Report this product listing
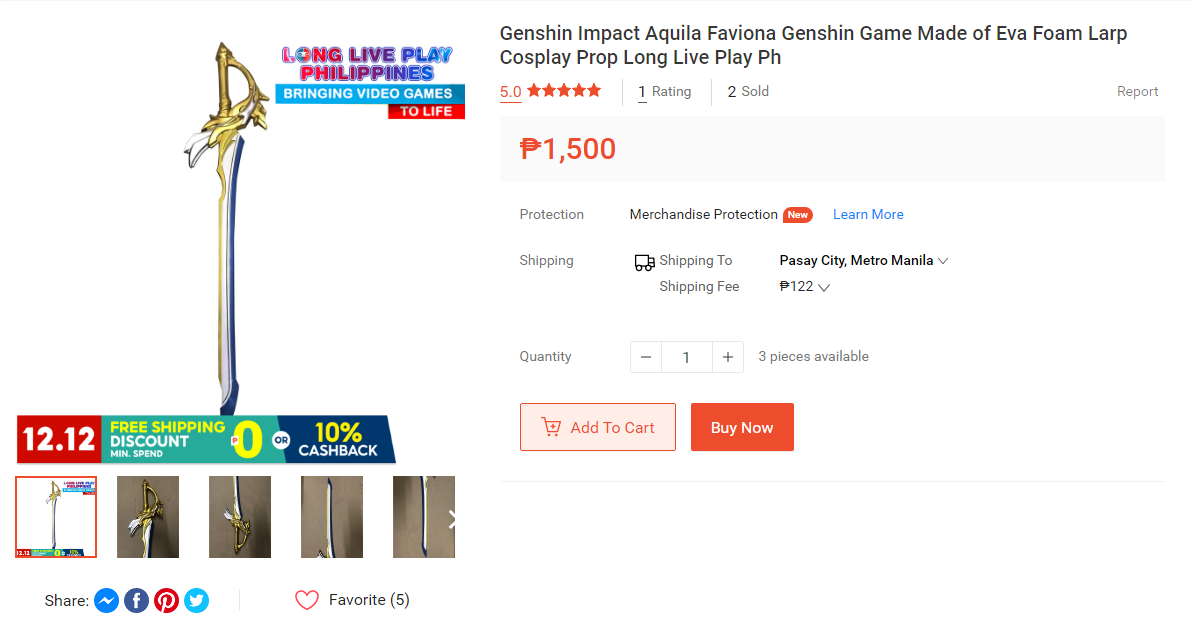This screenshot has height=625, width=1193. [x=1137, y=92]
